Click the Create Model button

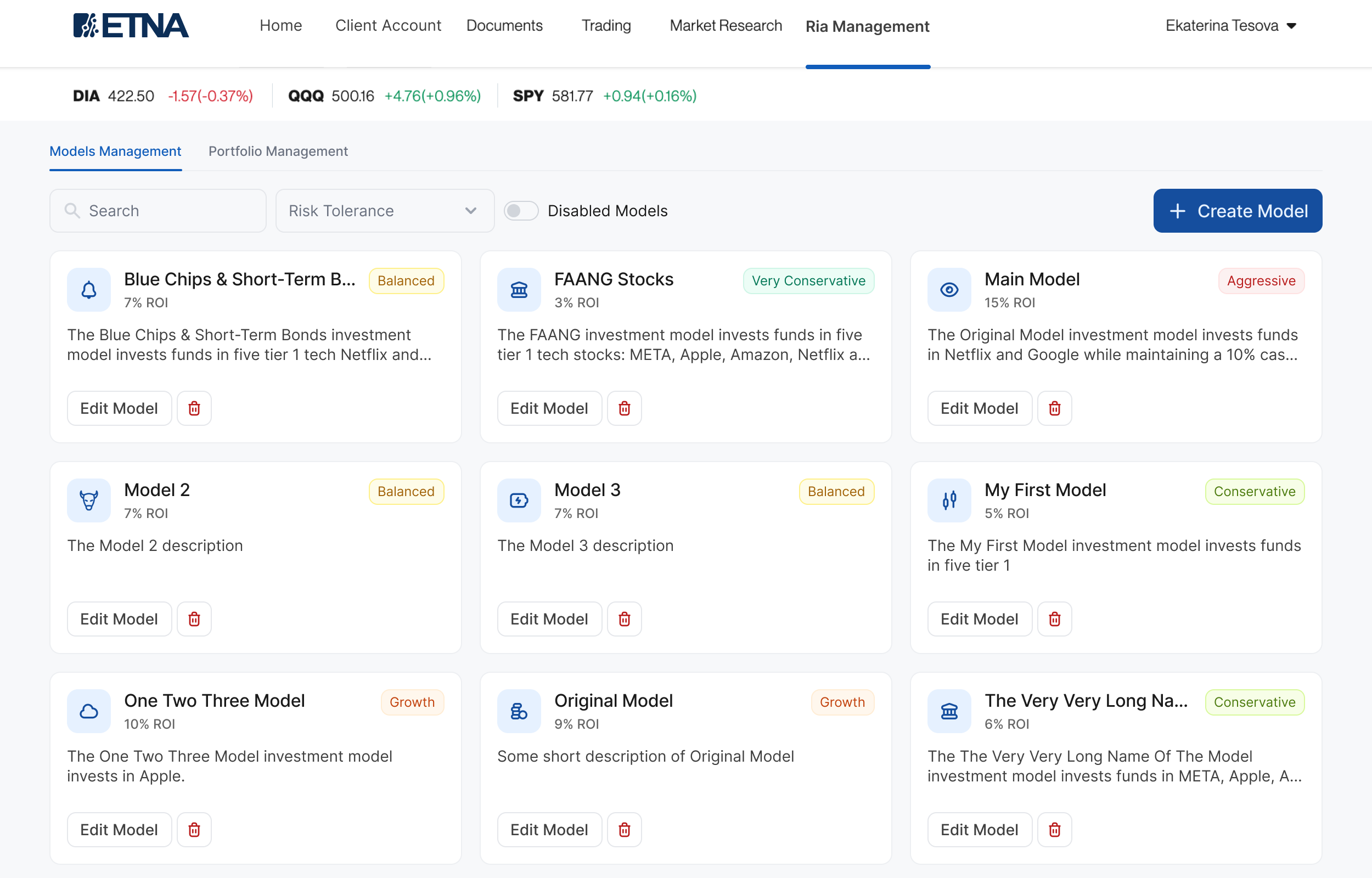click(x=1238, y=211)
